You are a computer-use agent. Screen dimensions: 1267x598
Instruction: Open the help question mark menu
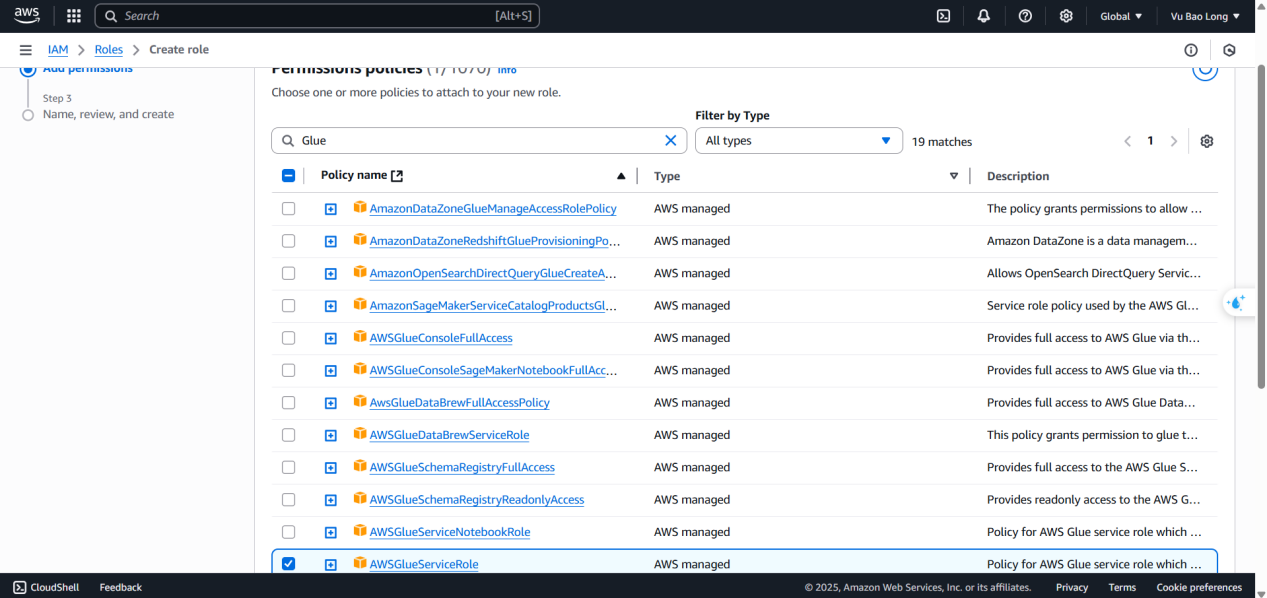1025,16
